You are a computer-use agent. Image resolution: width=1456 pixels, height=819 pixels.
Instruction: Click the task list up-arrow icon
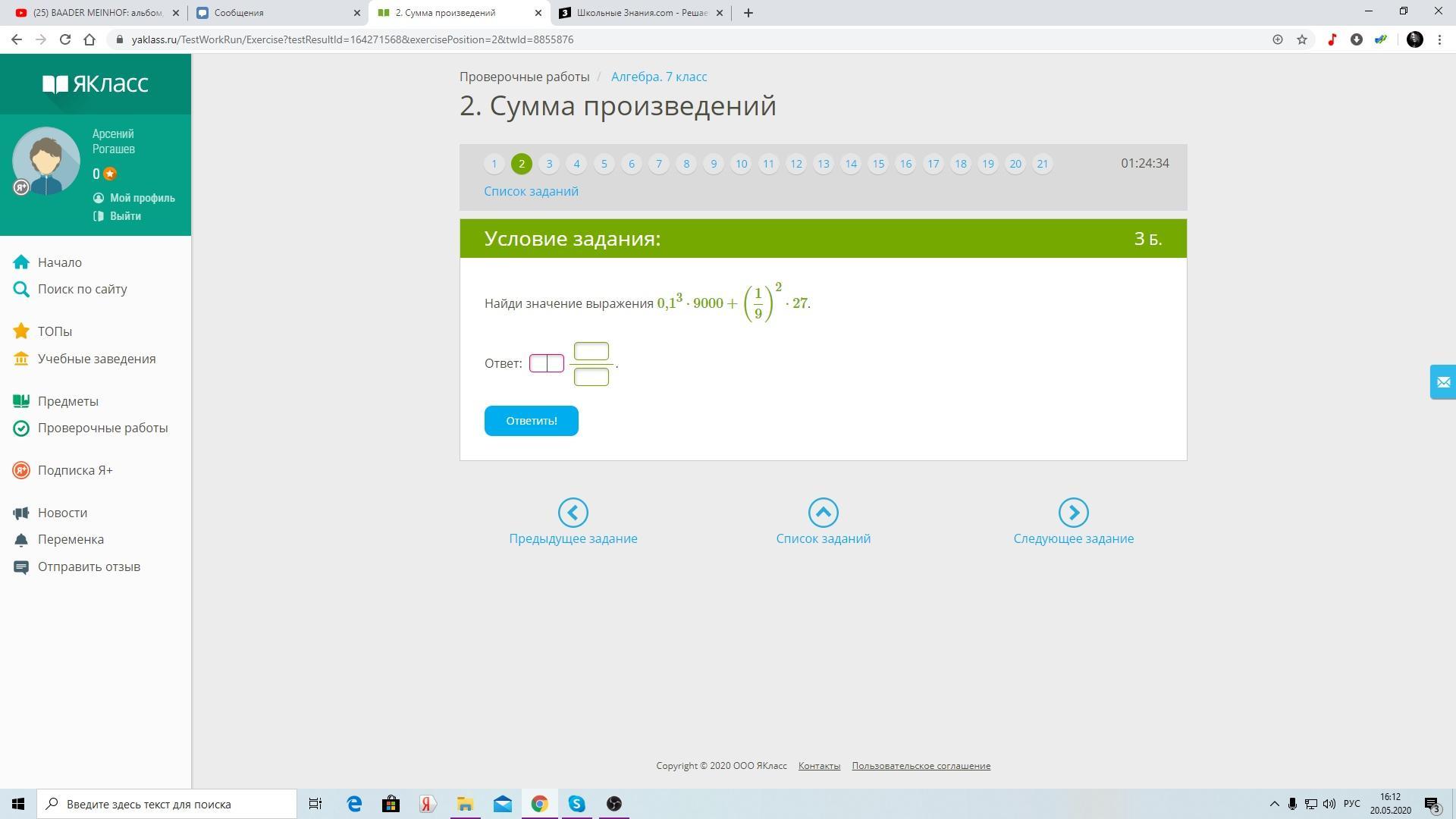823,513
